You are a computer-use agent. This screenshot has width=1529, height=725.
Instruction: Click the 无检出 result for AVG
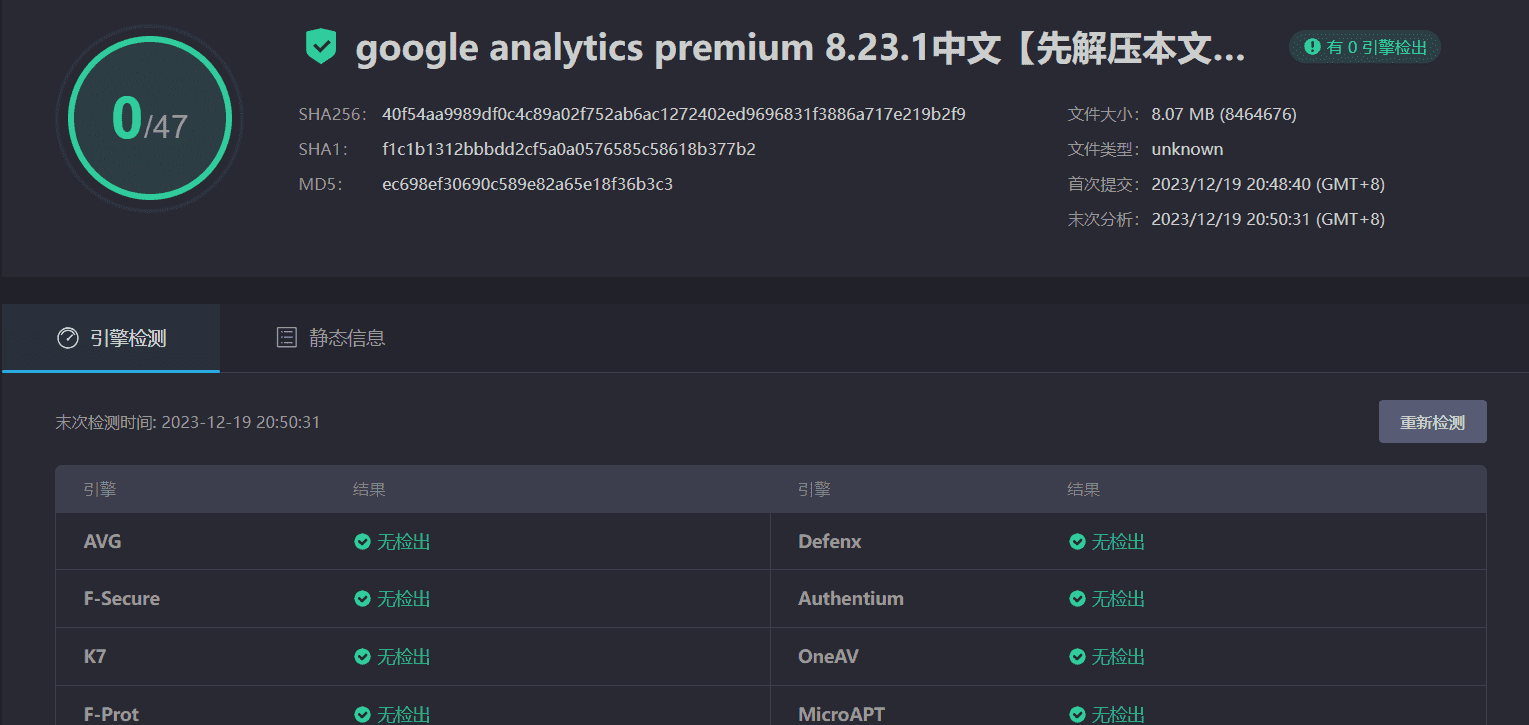click(x=404, y=542)
